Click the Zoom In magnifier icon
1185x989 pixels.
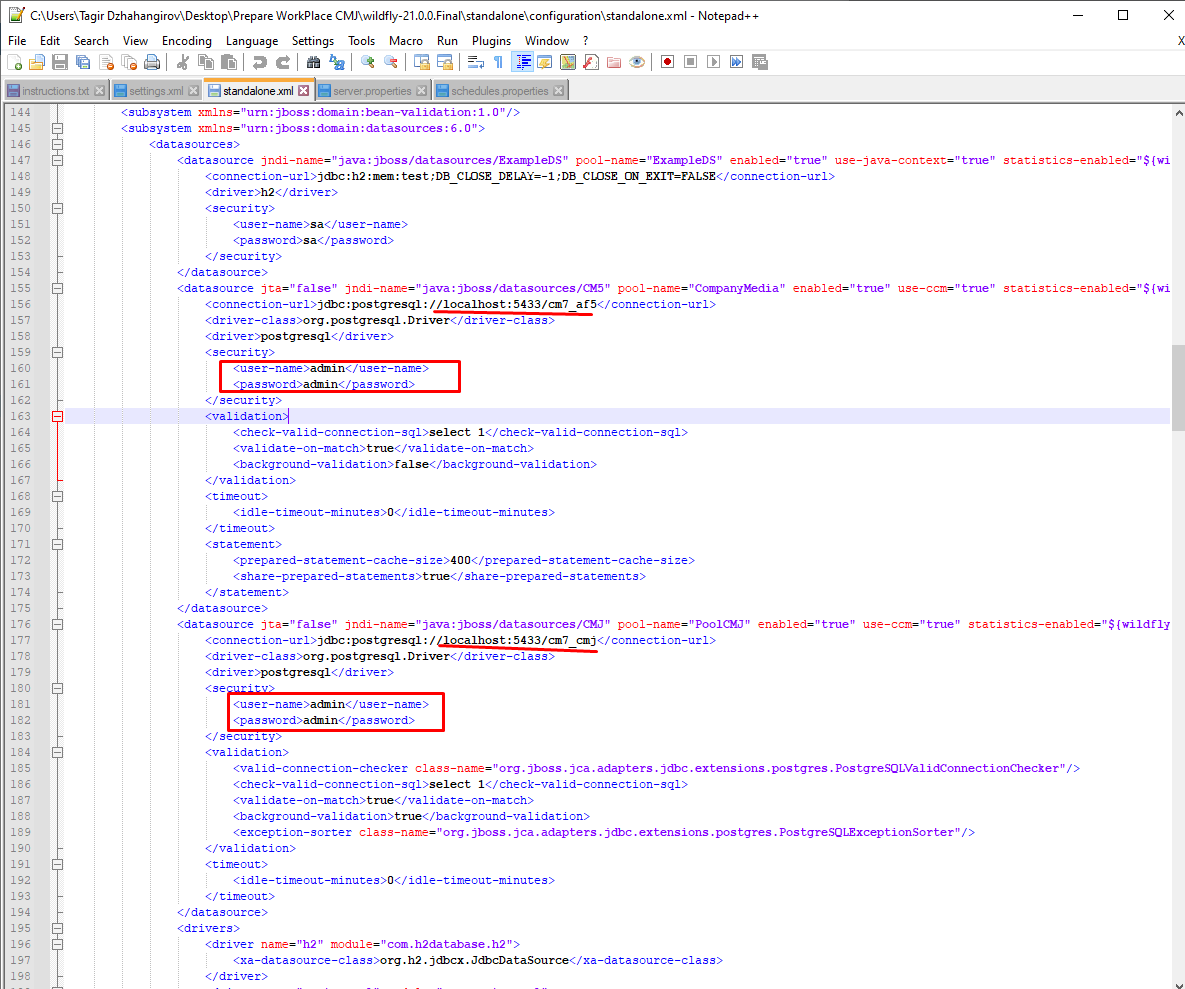368,62
